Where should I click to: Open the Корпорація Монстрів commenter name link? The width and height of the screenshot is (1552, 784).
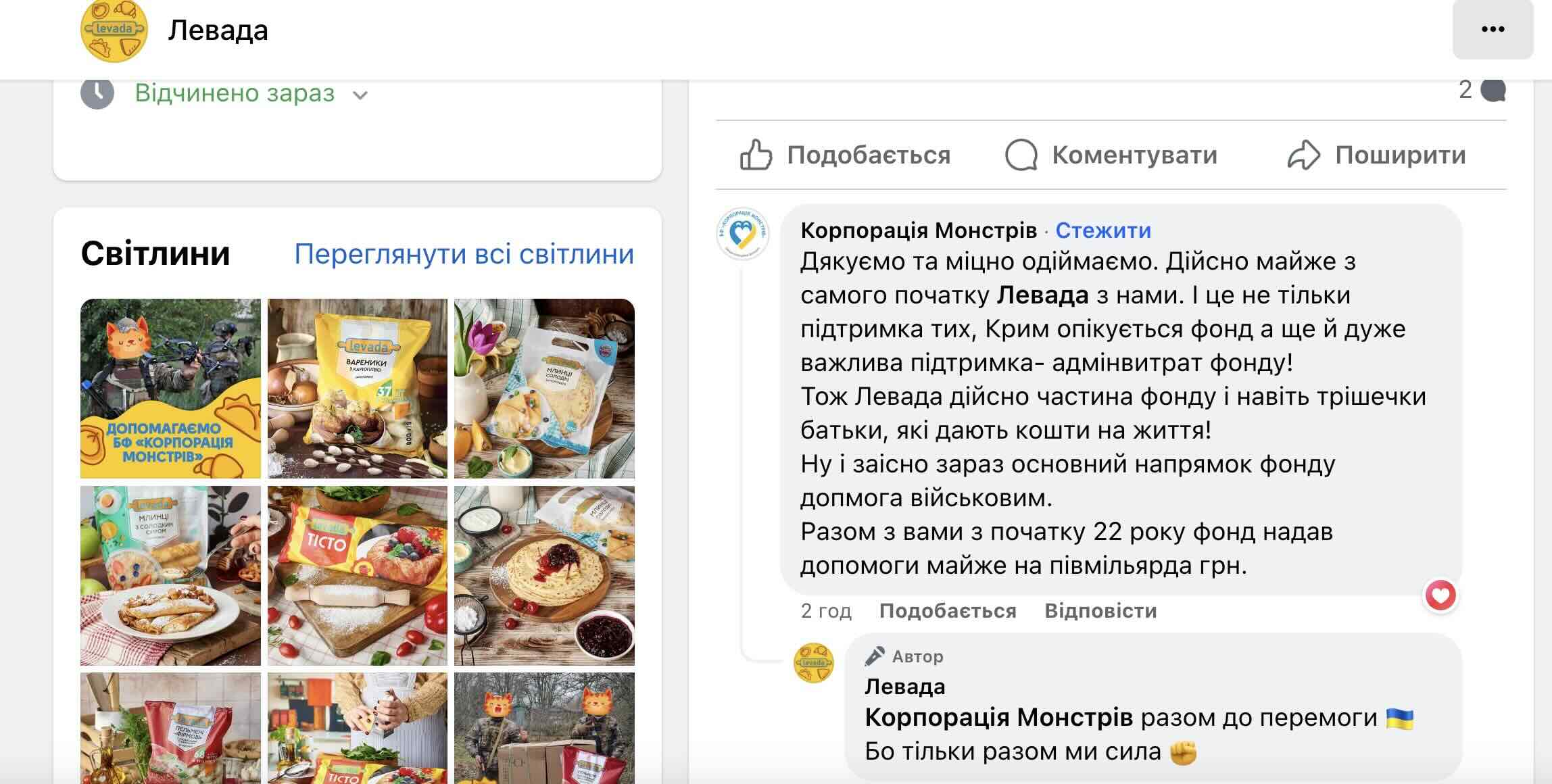pos(919,230)
